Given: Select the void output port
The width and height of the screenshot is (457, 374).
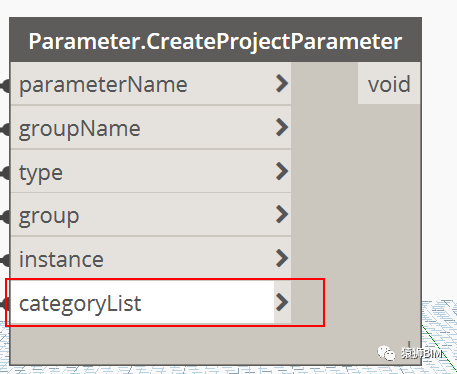Looking at the screenshot, I should click(389, 83).
